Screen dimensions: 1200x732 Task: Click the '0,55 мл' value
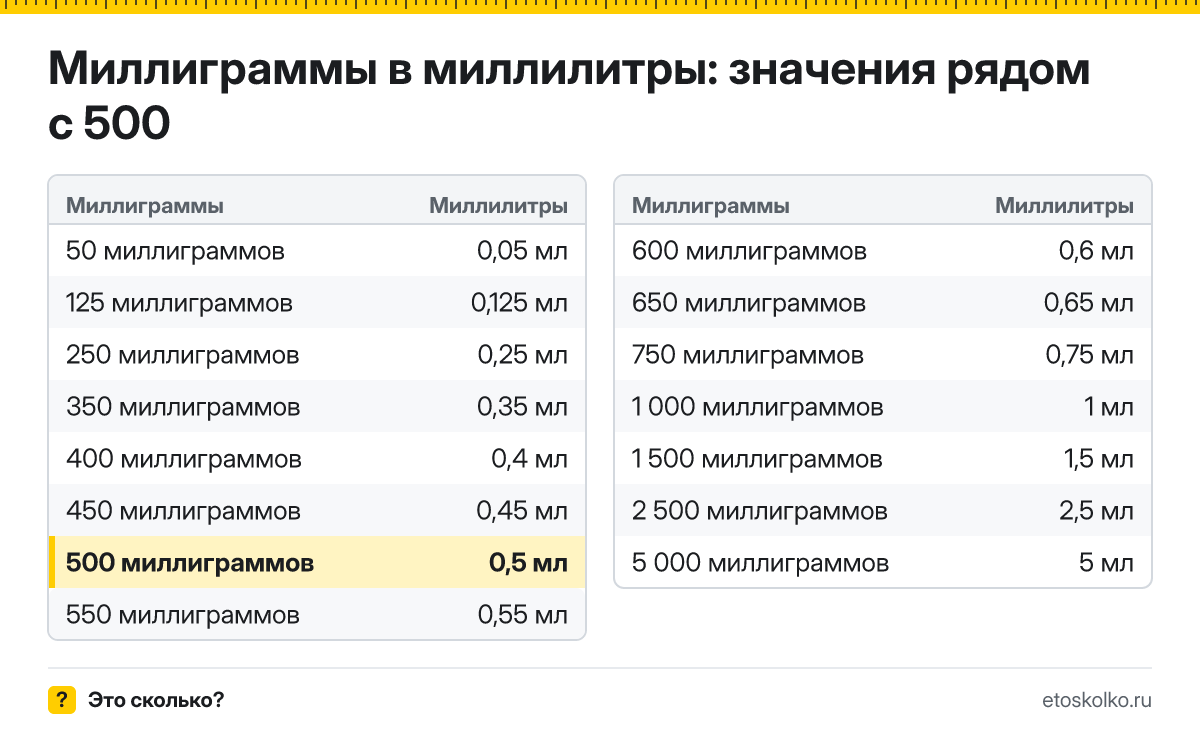click(523, 615)
